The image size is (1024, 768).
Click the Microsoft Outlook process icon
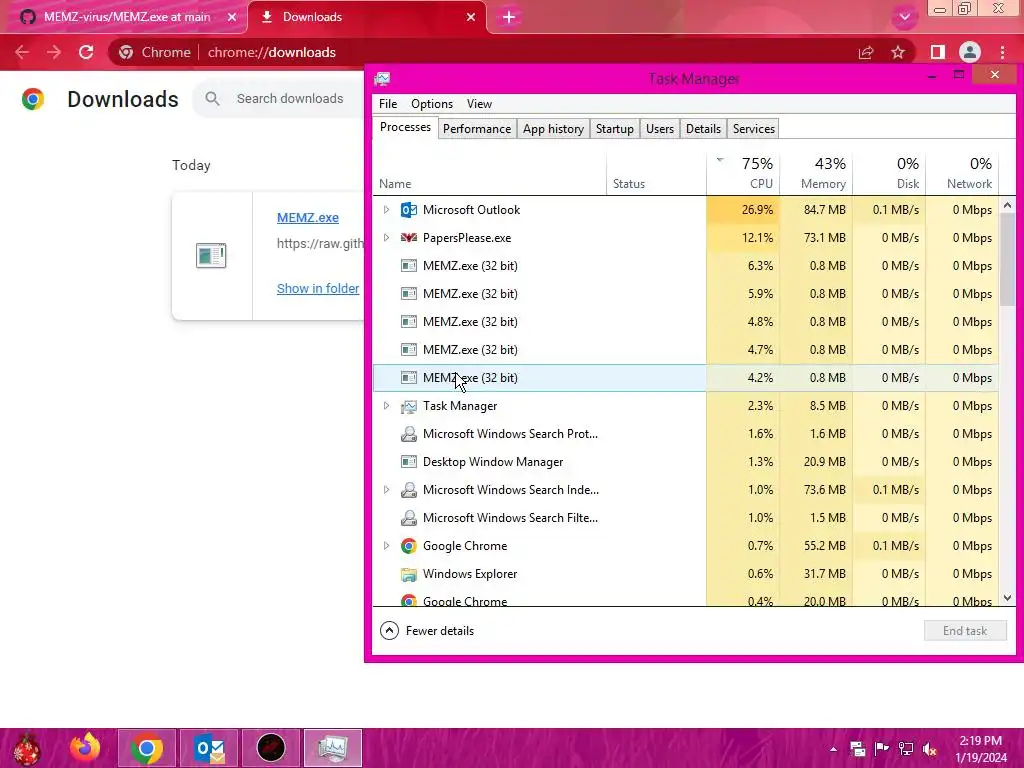(x=409, y=210)
